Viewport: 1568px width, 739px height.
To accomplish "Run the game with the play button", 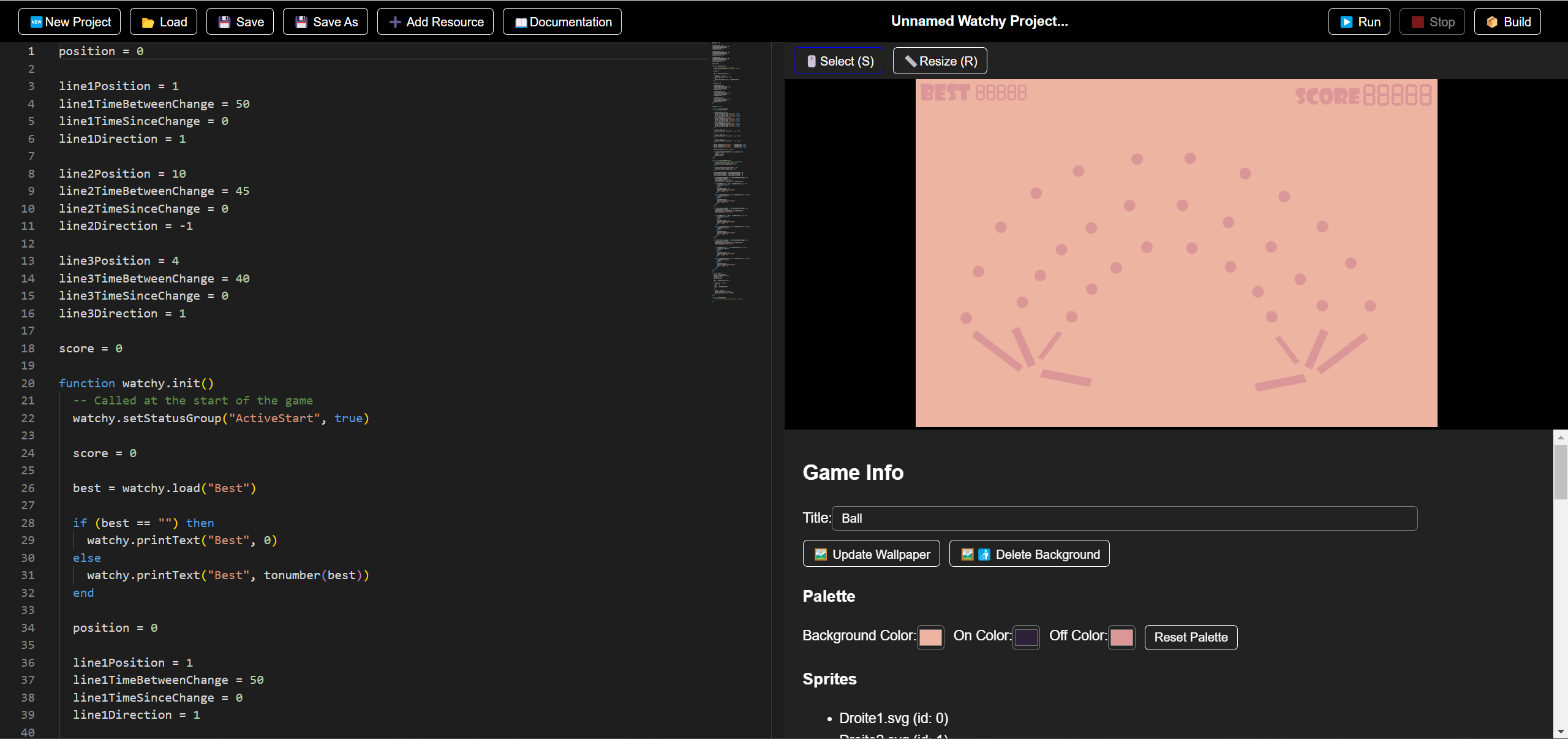I will 1359,22.
